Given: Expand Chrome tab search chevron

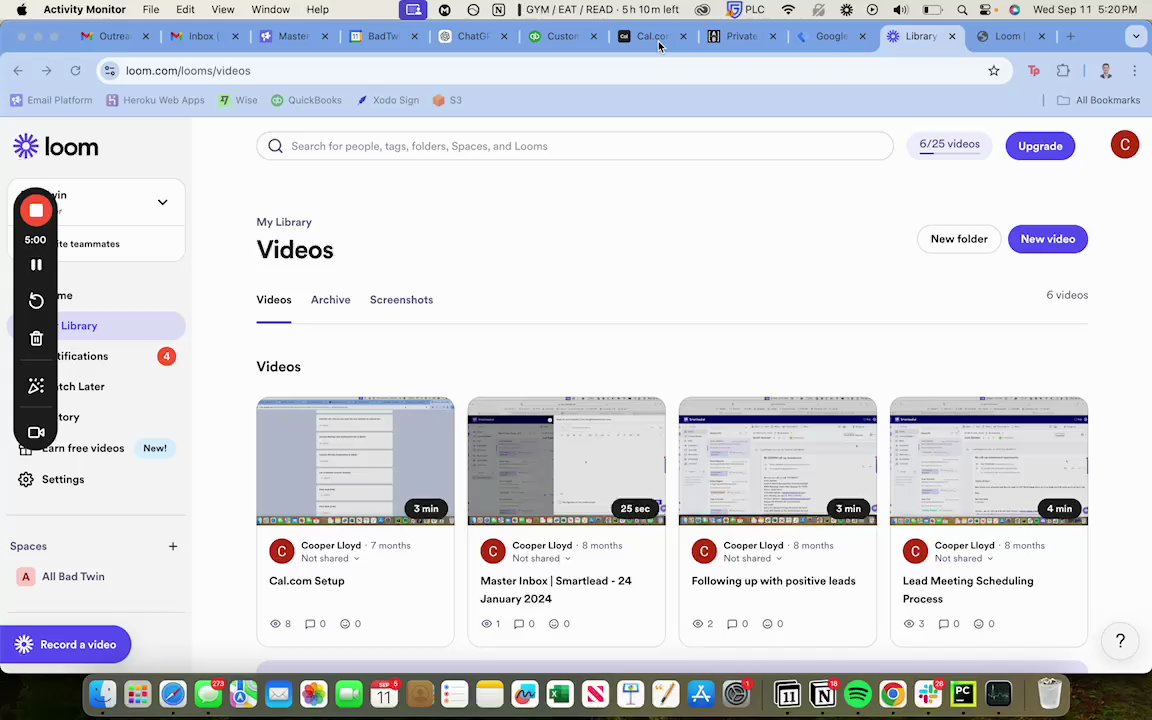Looking at the screenshot, I should (1136, 36).
